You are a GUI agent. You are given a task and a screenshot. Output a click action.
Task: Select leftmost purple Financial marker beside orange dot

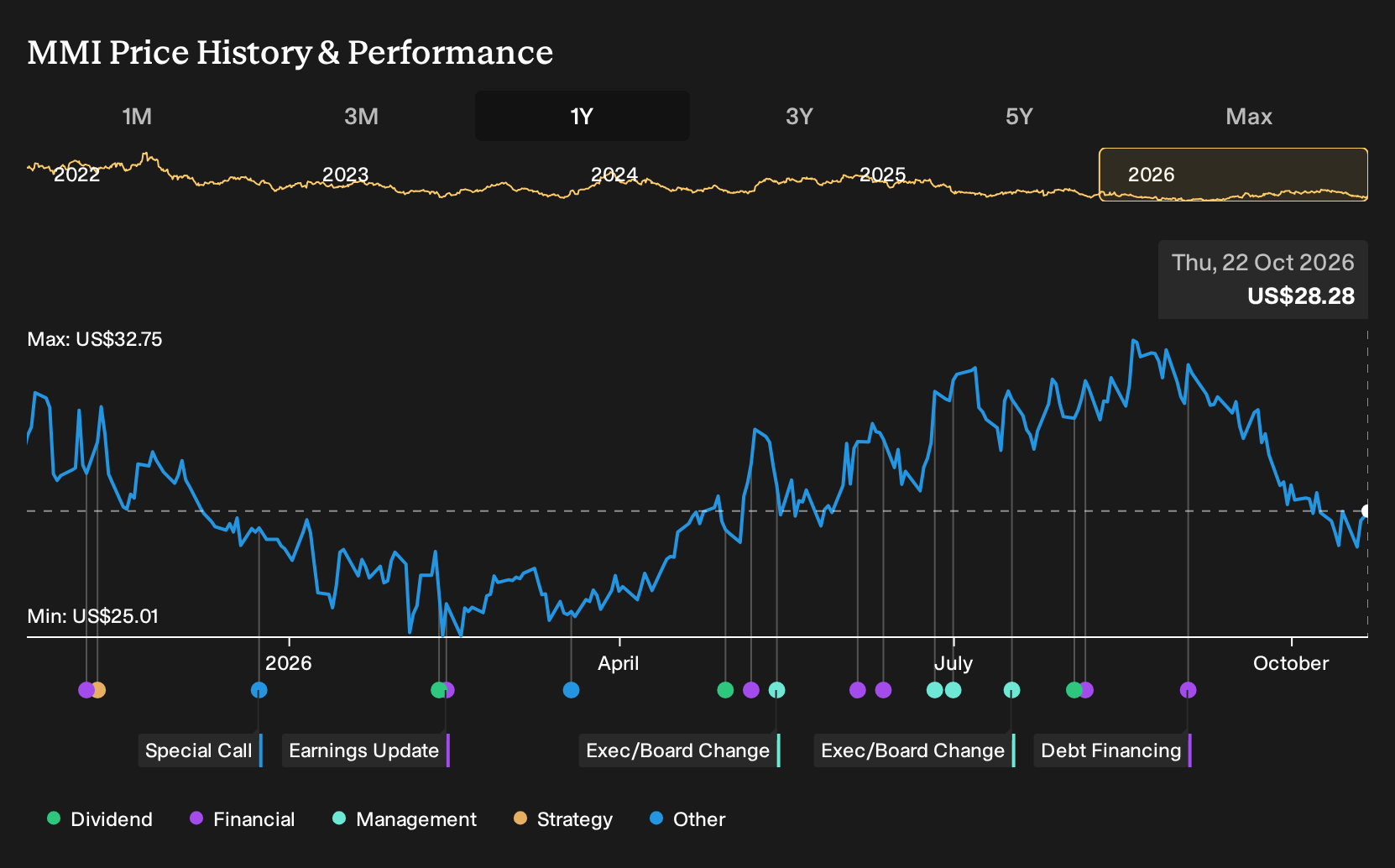pos(86,690)
